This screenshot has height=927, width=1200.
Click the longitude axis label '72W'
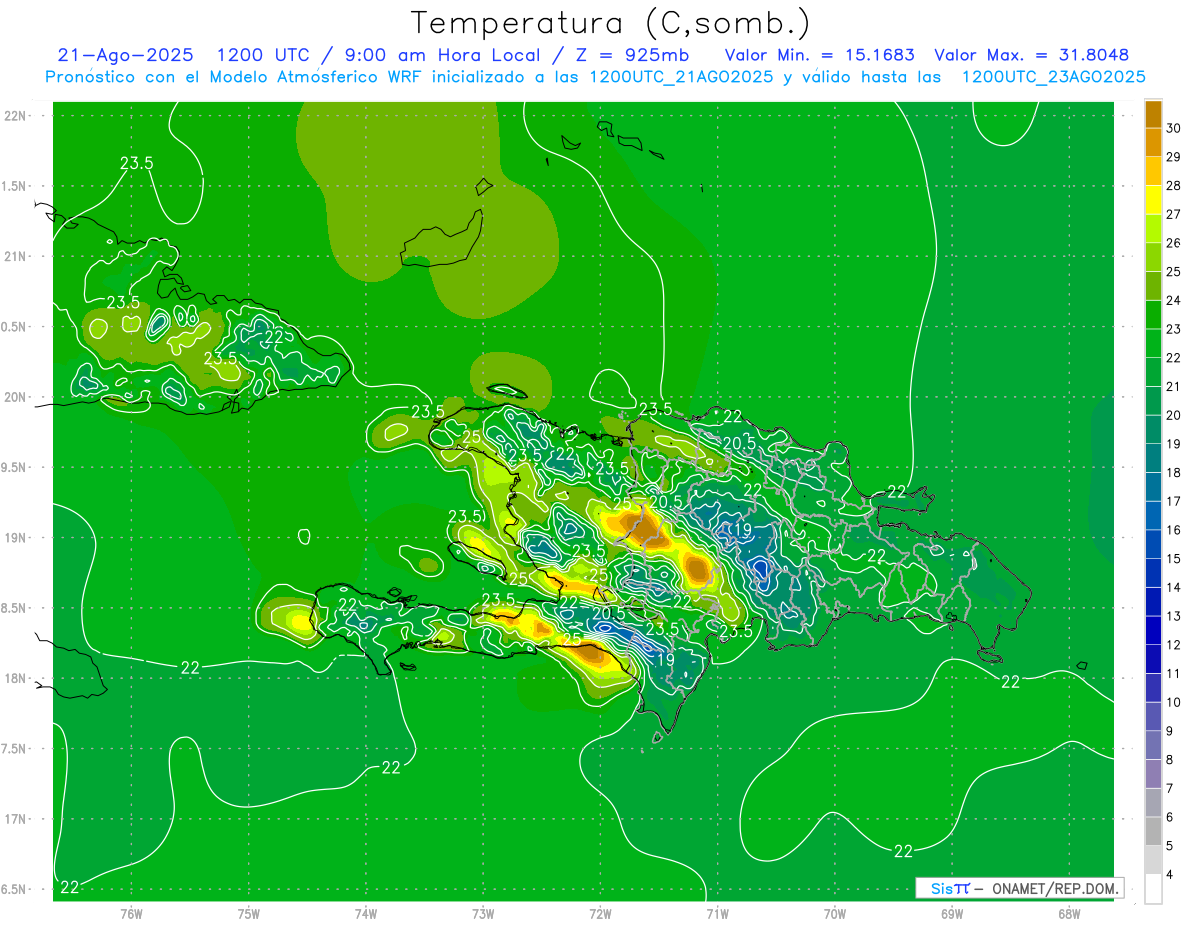tap(600, 914)
